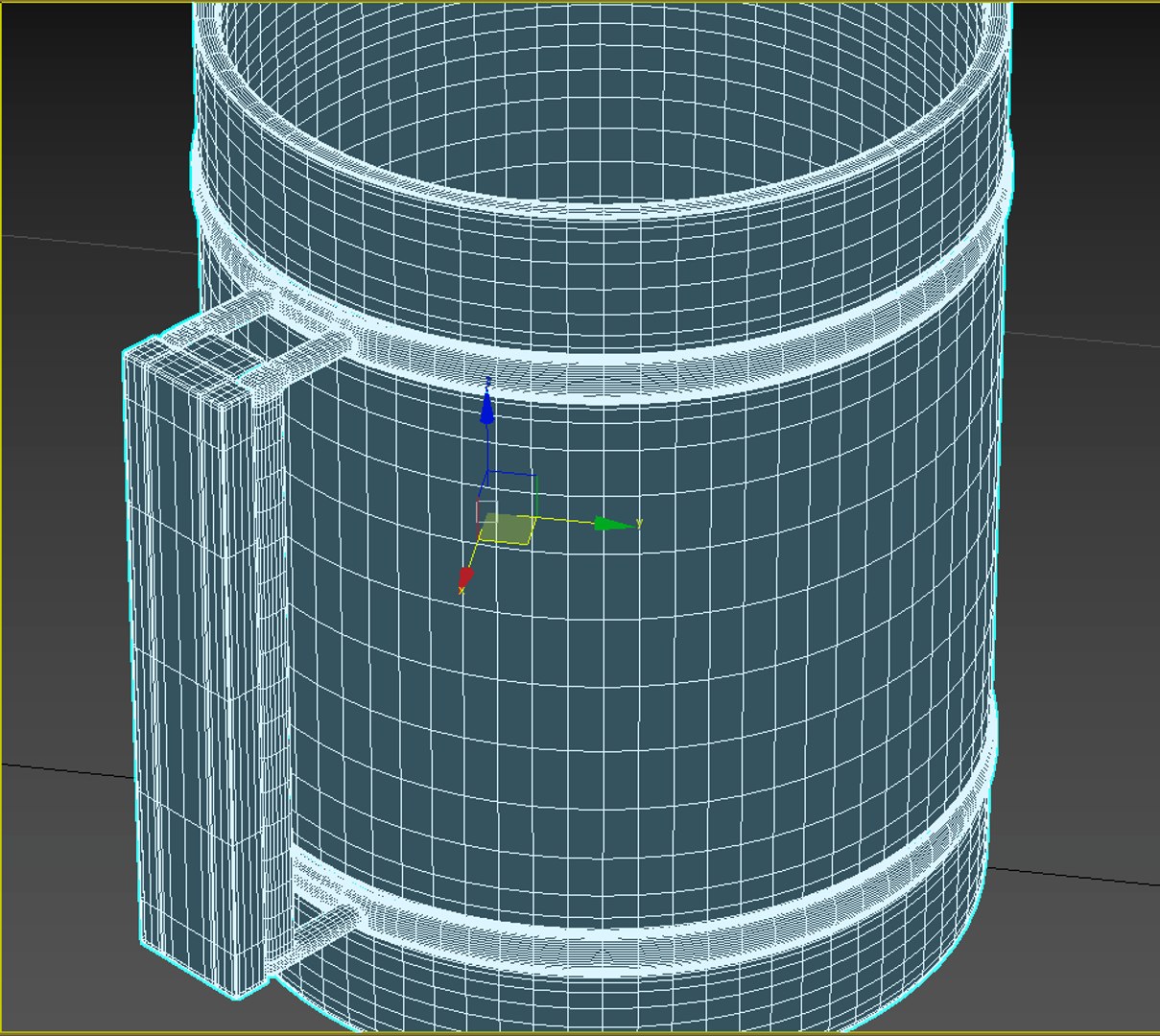Click the yellow highlighted XY plane handle
The height and width of the screenshot is (1036, 1160).
[x=505, y=529]
